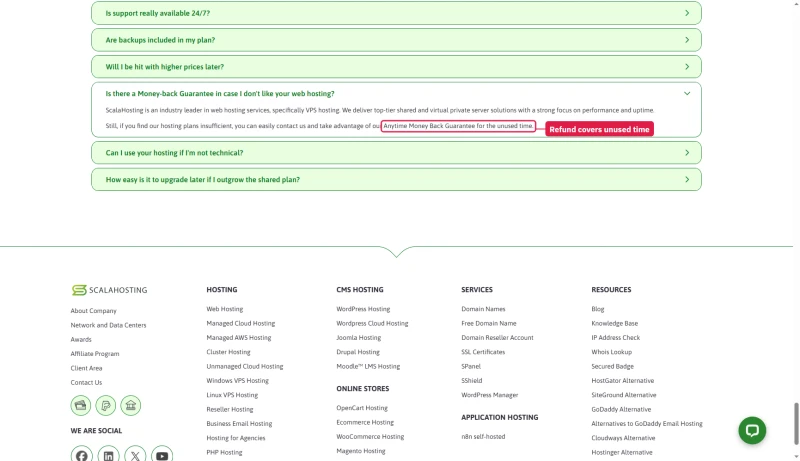This screenshot has width=800, height=461.
Task: Open Web Hosting link
Action: [224, 309]
